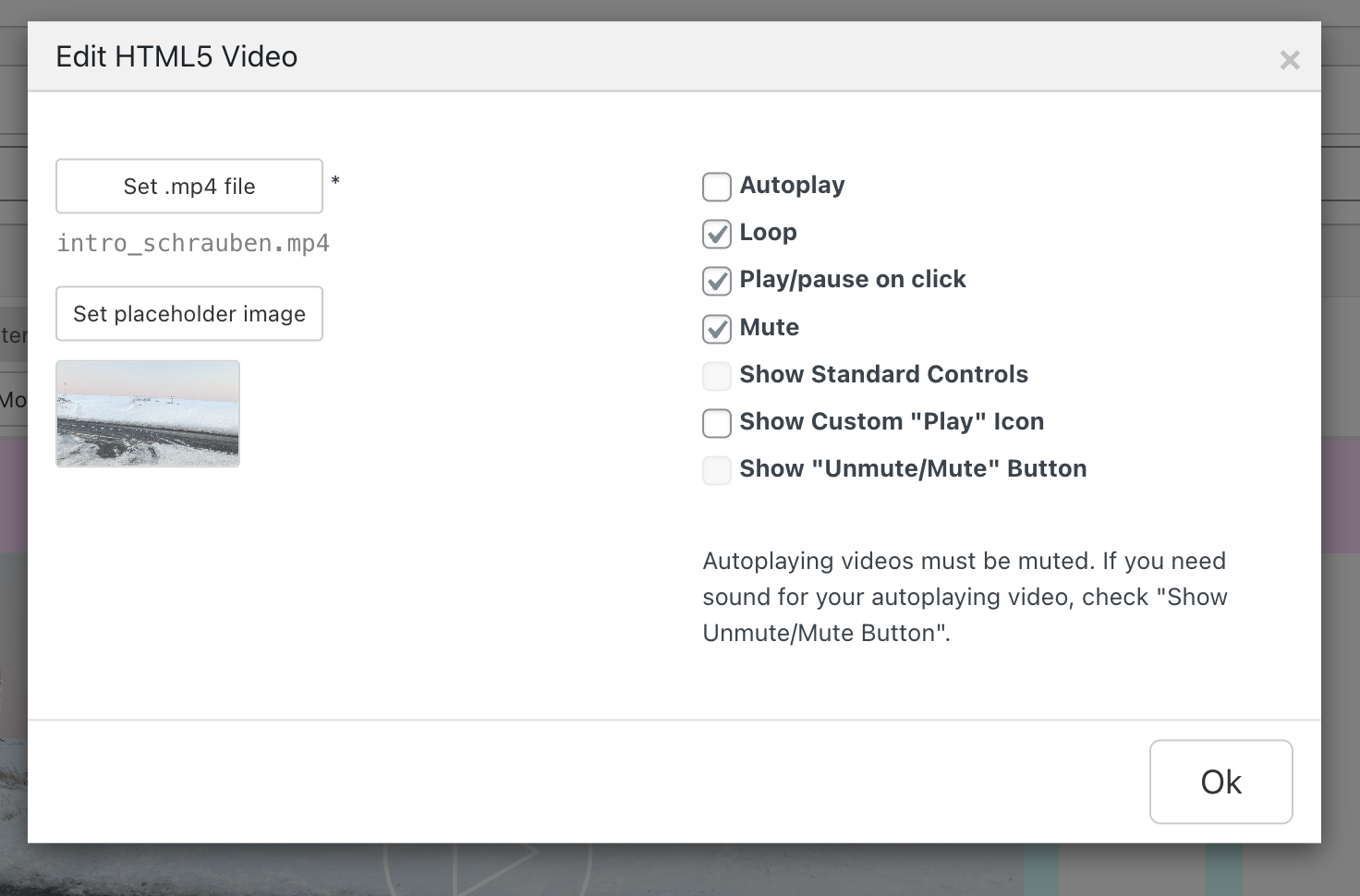This screenshot has height=896, width=1360.
Task: Select the intro_schrauben.mp4 filename text
Action: pos(192,242)
